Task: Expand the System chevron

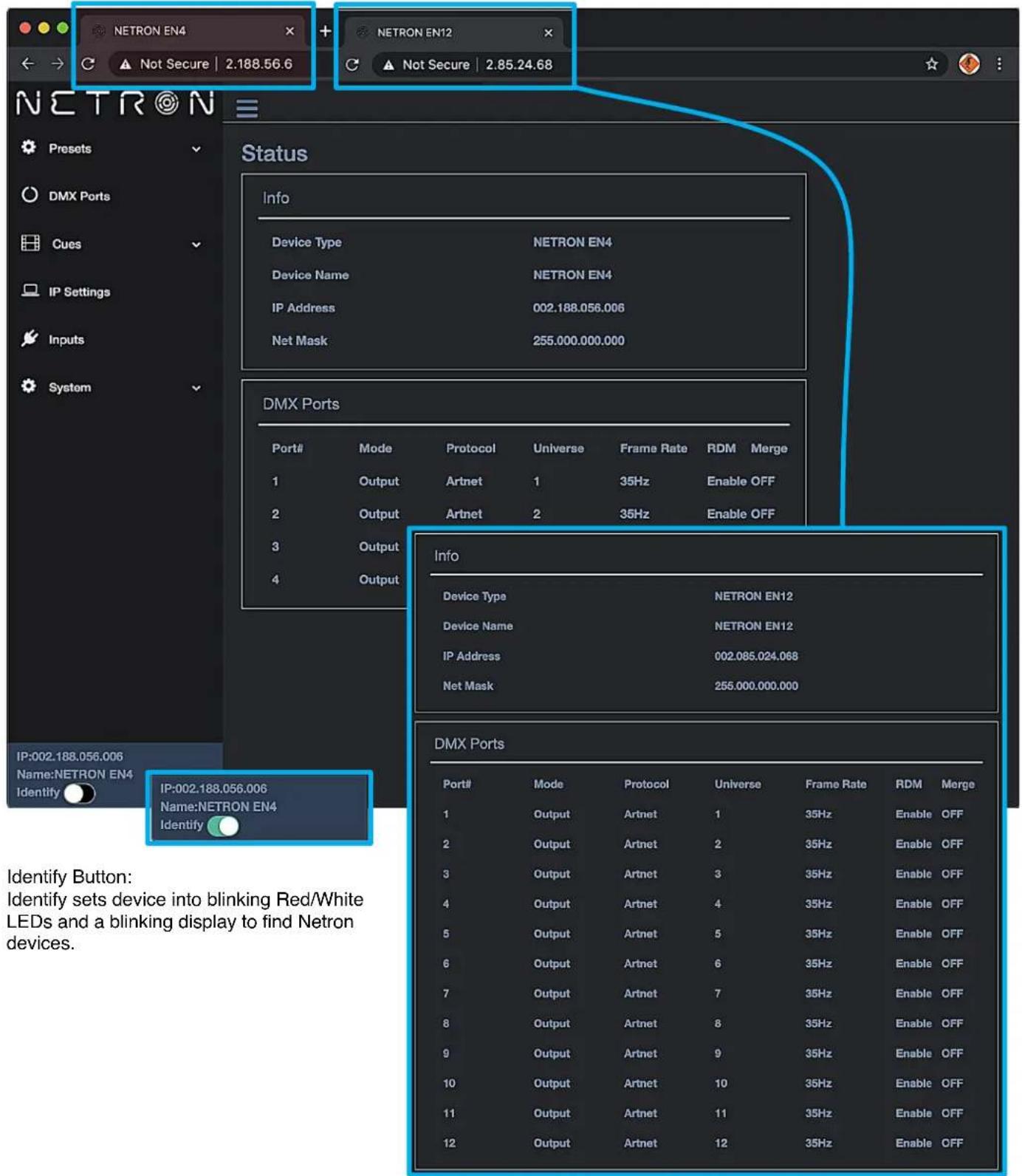Action: [x=196, y=388]
